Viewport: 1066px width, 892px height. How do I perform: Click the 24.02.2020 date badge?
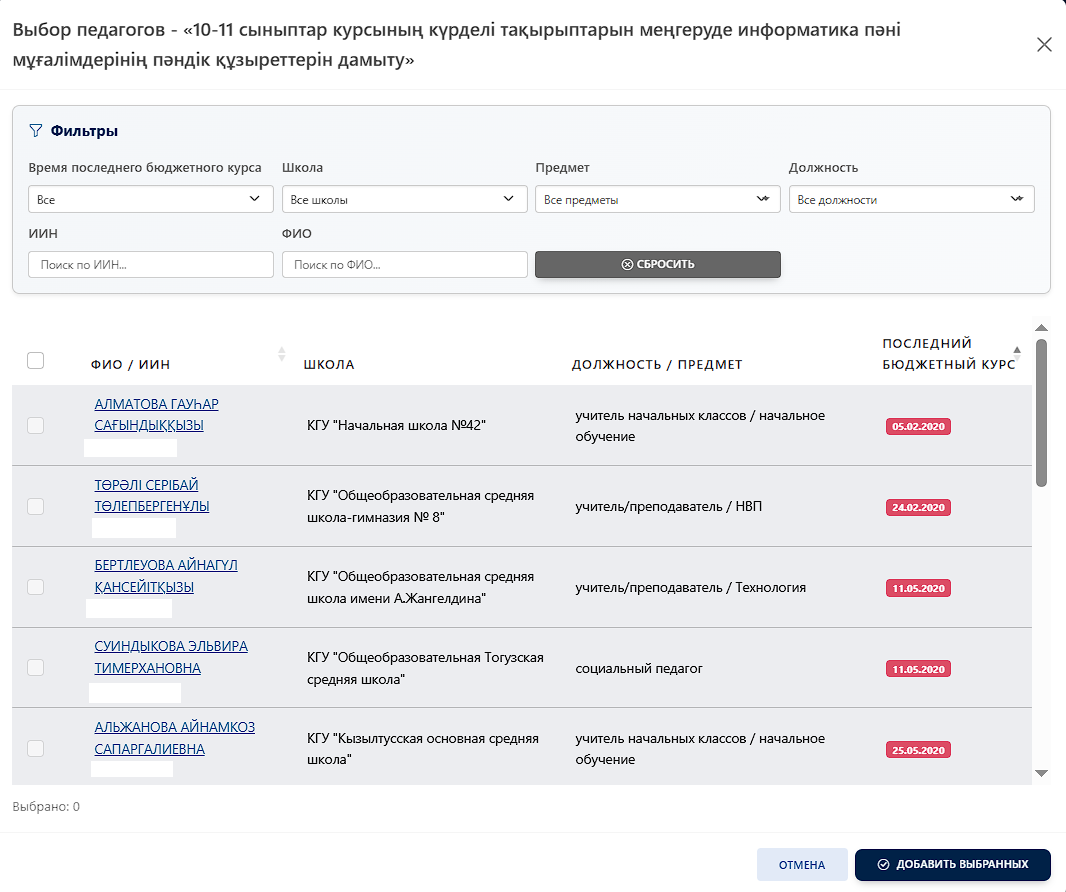(918, 508)
